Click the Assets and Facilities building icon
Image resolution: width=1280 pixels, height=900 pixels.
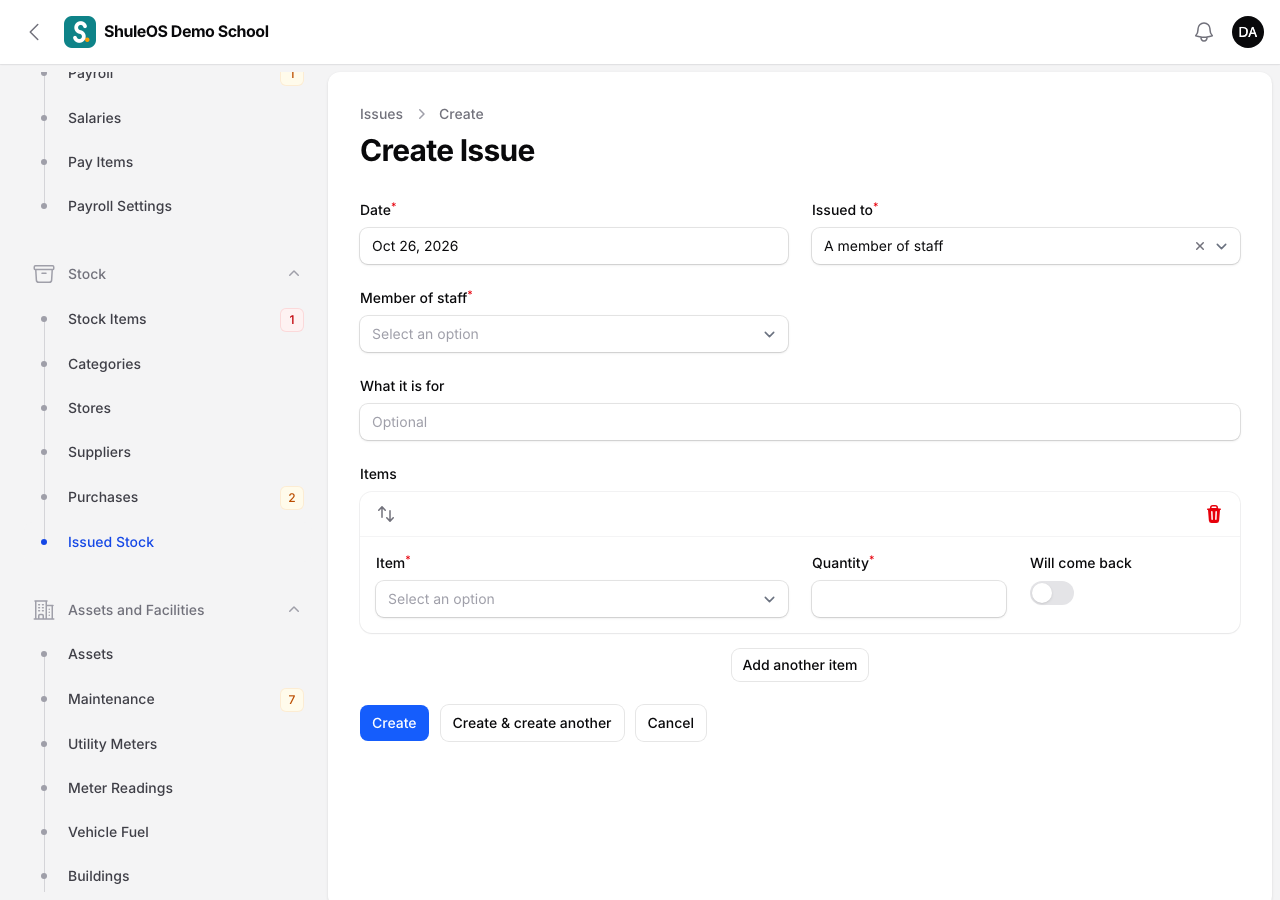pyautogui.click(x=44, y=610)
